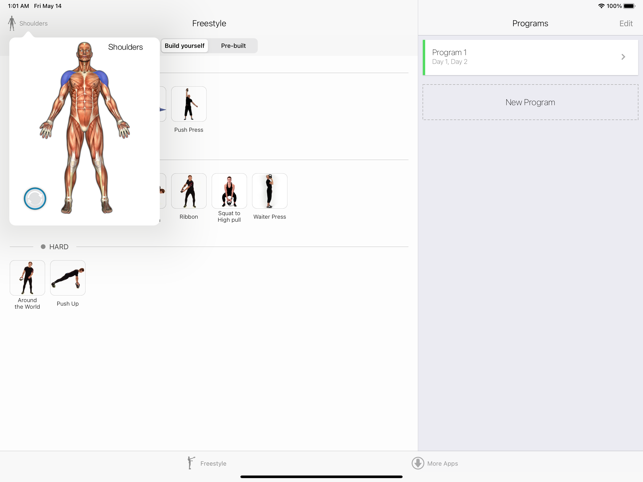Viewport: 643px width, 482px height.
Task: Choose the Ribbon exercise
Action: 188,191
